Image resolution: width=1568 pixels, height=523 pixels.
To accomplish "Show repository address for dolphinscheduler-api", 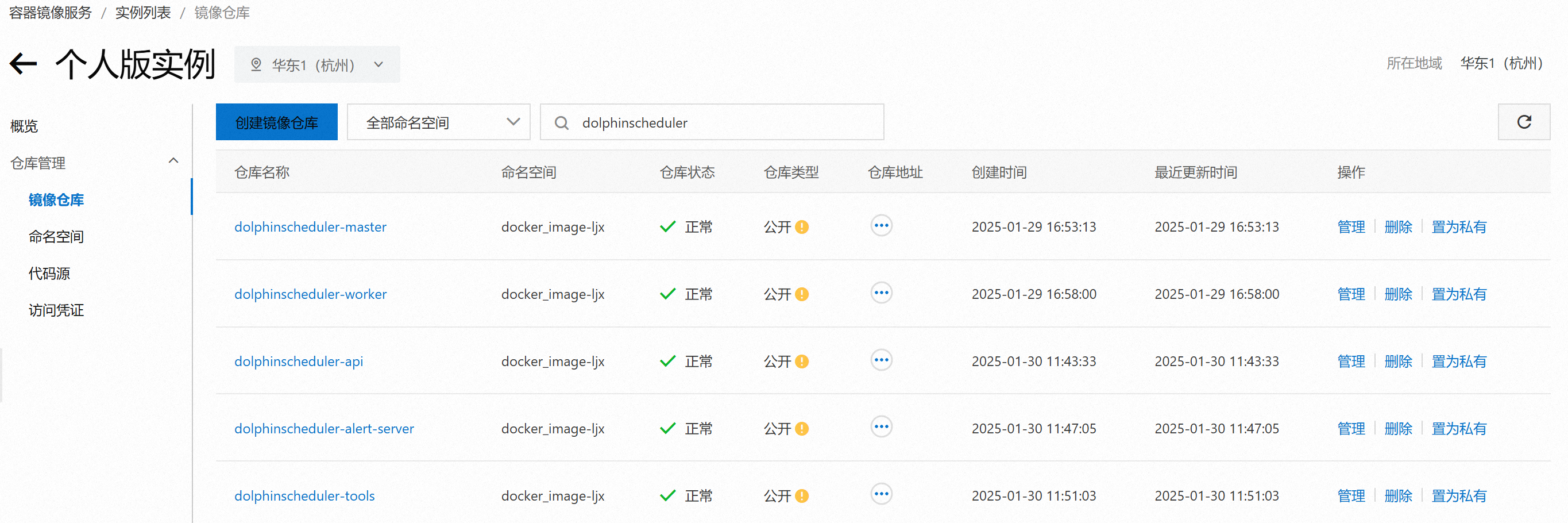I will coord(882,360).
